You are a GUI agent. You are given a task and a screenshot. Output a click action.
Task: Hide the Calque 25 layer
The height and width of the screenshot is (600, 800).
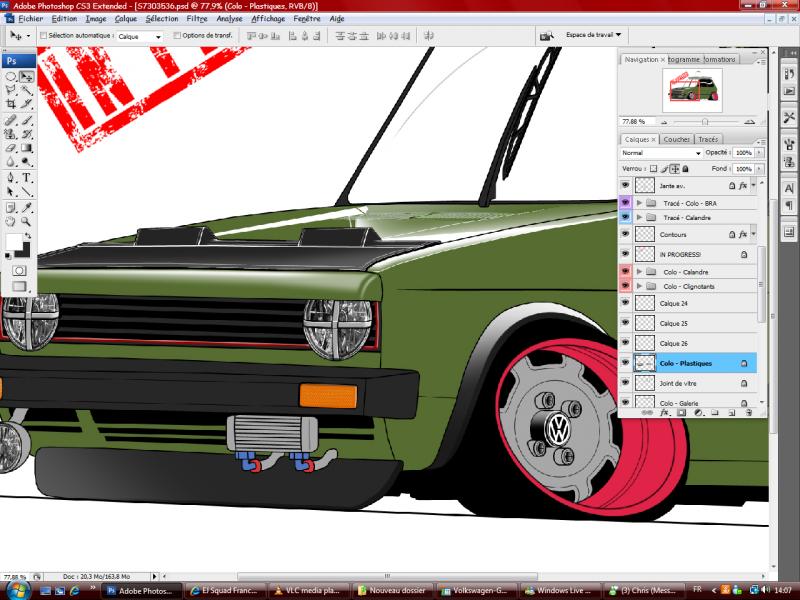[626, 323]
